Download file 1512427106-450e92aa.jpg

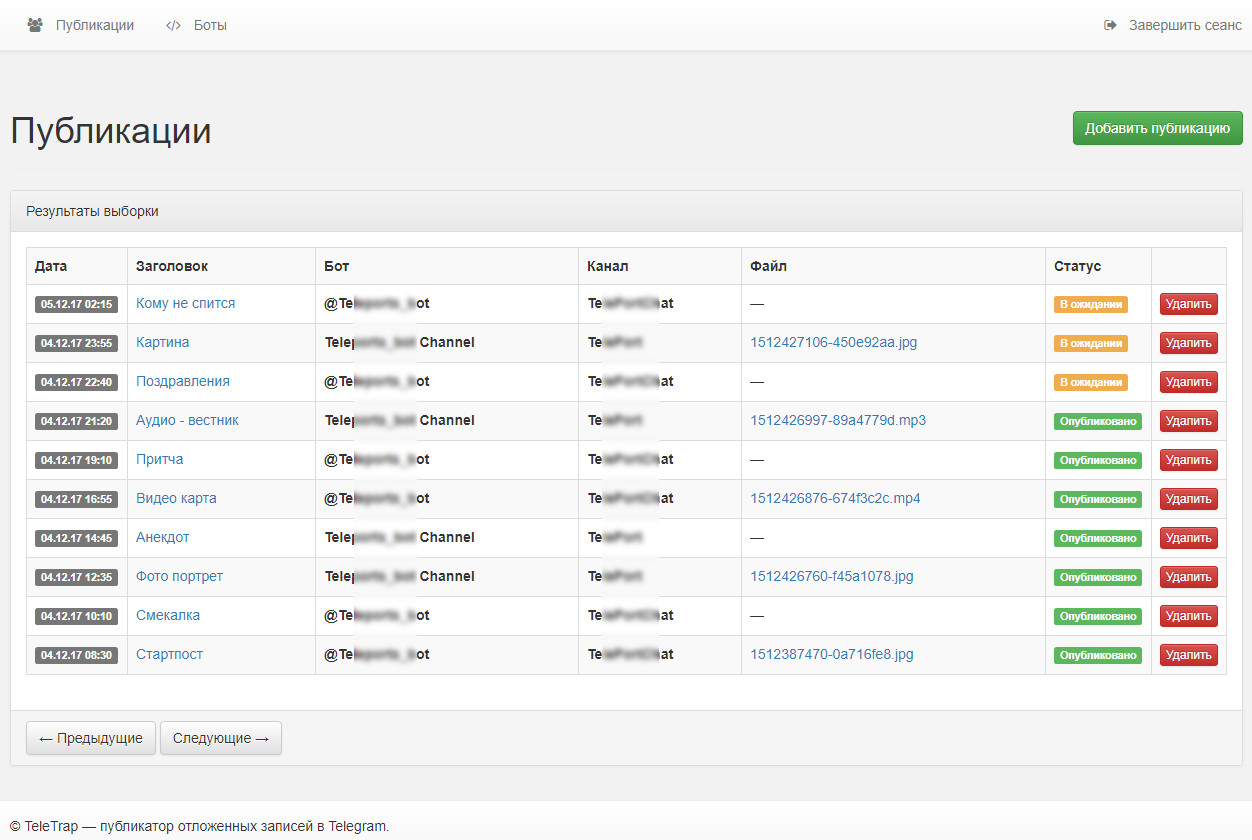(833, 342)
